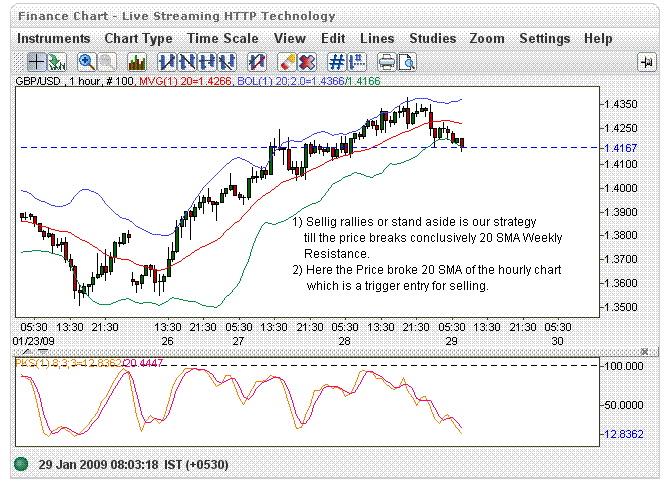672x486 pixels.
Task: Open the Zoom menu
Action: point(487,39)
